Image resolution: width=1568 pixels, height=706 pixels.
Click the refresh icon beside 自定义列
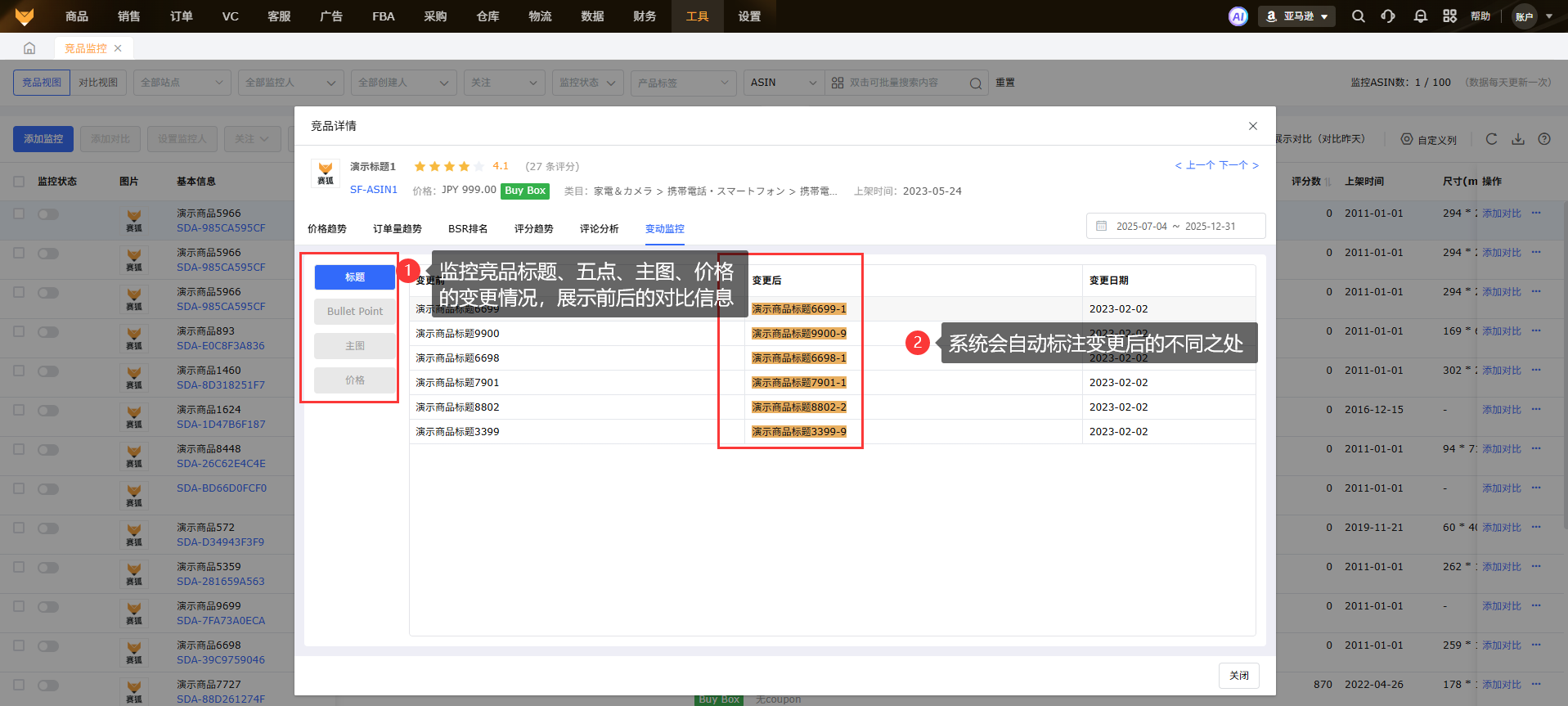coord(1491,139)
